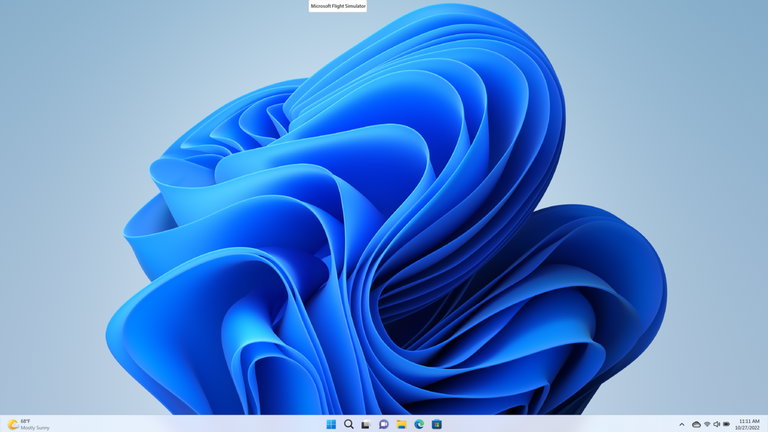This screenshot has height=432, width=768.
Task: Click the OneDrive cloud tray icon
Action: [x=696, y=424]
